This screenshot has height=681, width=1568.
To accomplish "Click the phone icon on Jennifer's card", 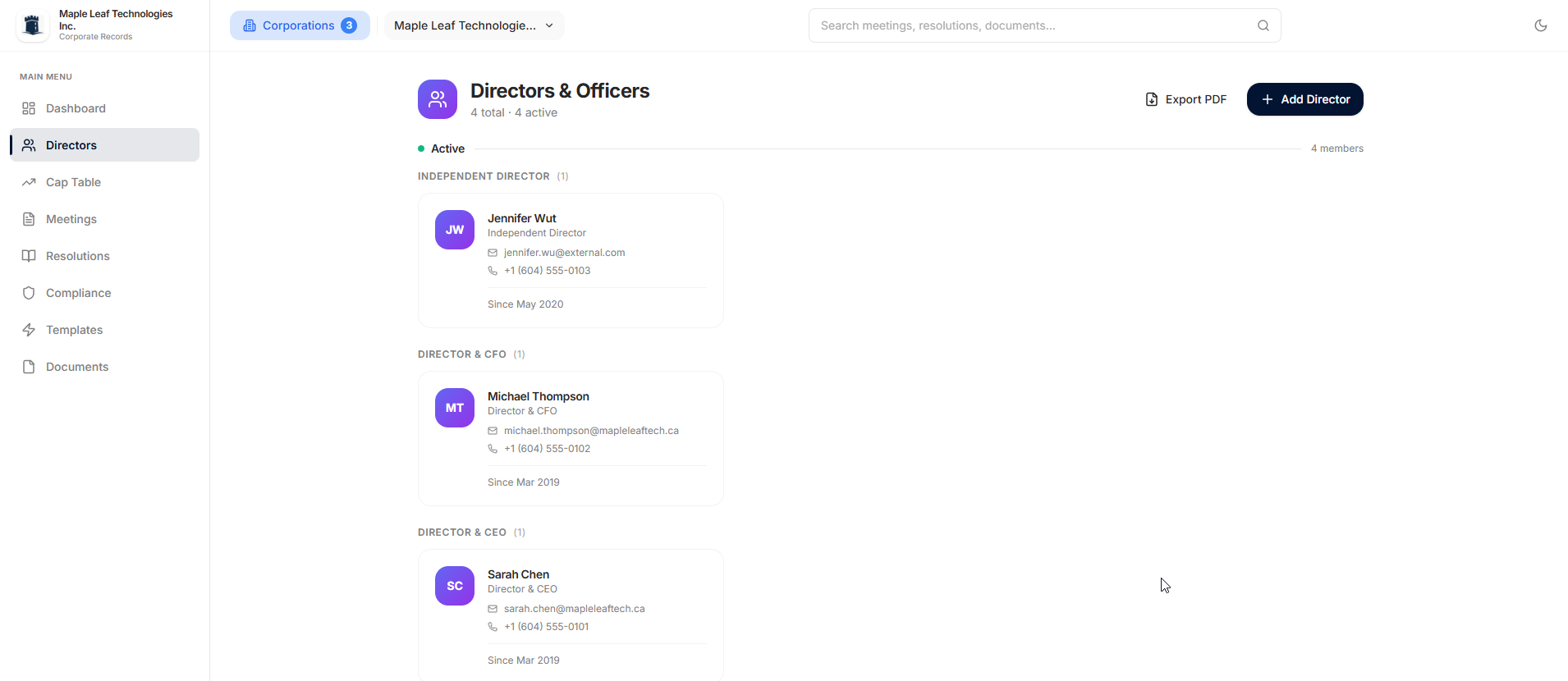I will coord(493,271).
